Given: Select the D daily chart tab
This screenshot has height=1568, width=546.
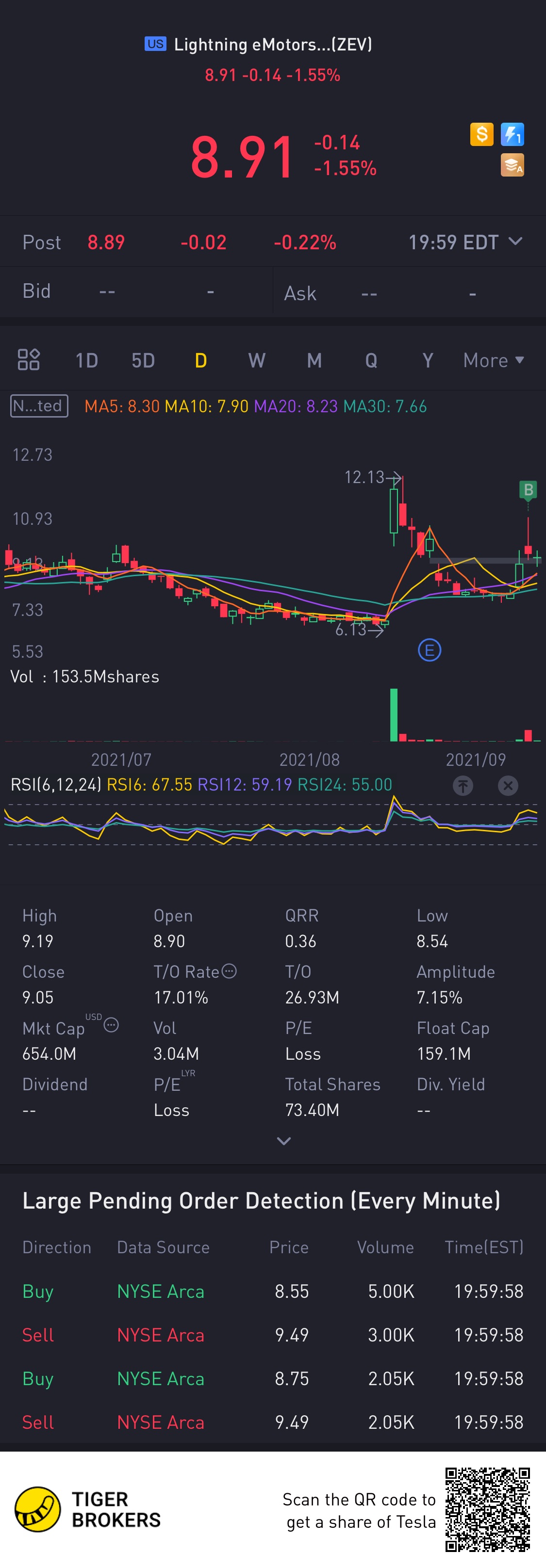Looking at the screenshot, I should pos(200,360).
